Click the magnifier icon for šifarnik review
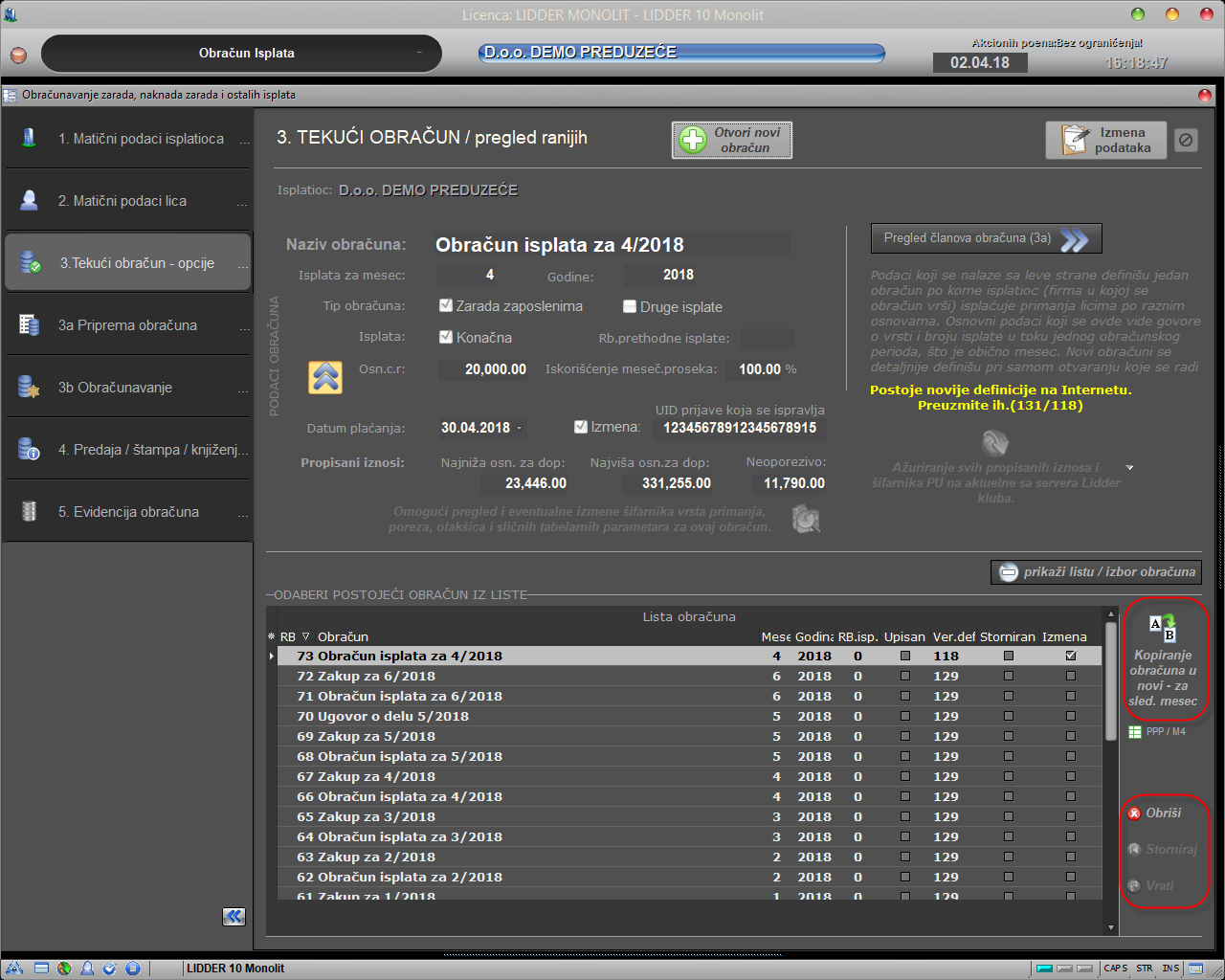This screenshot has height=980, width=1225. click(807, 519)
